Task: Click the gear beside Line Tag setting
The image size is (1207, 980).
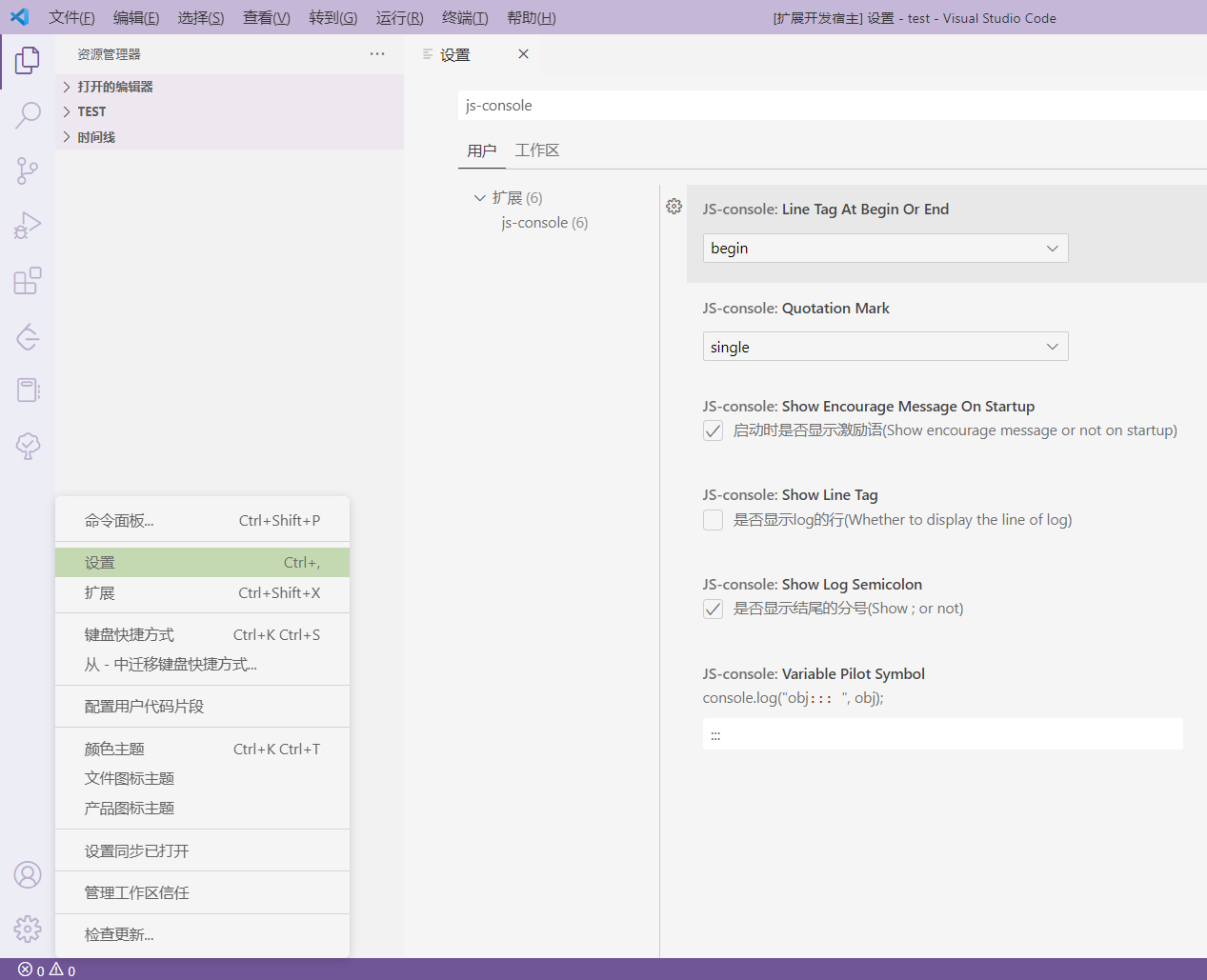Action: click(674, 206)
